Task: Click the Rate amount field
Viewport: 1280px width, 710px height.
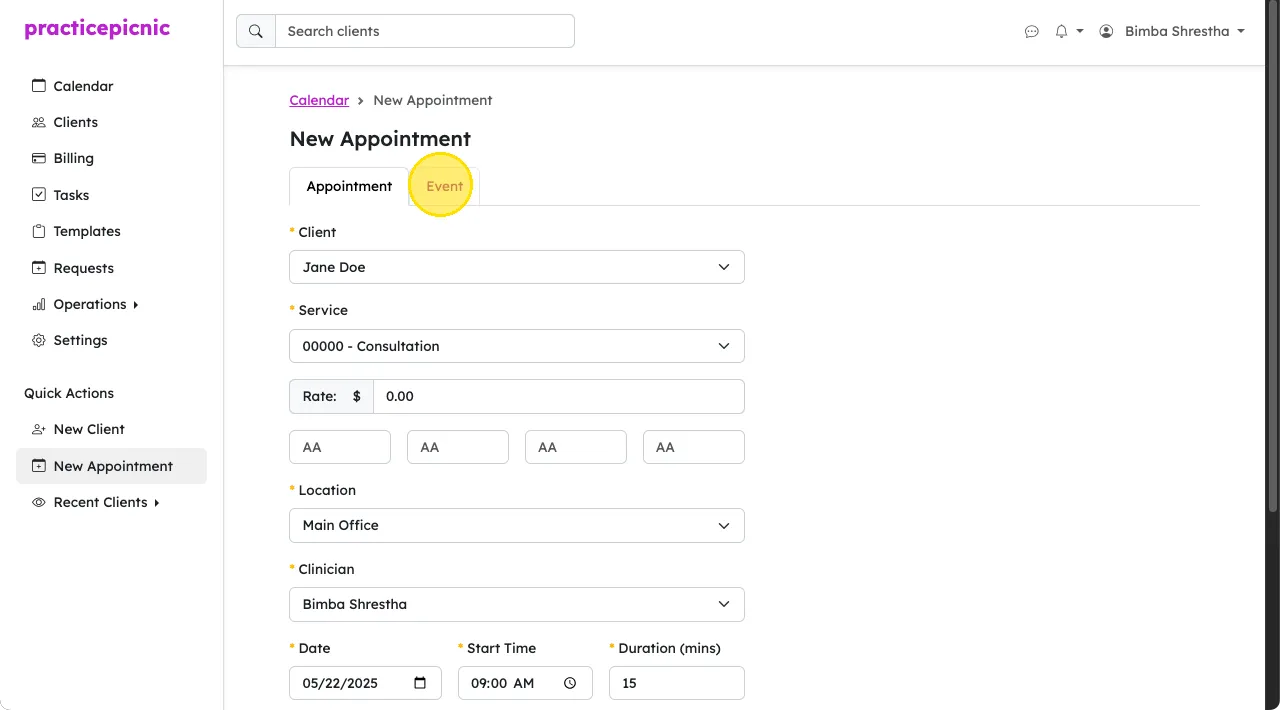Action: pos(559,396)
